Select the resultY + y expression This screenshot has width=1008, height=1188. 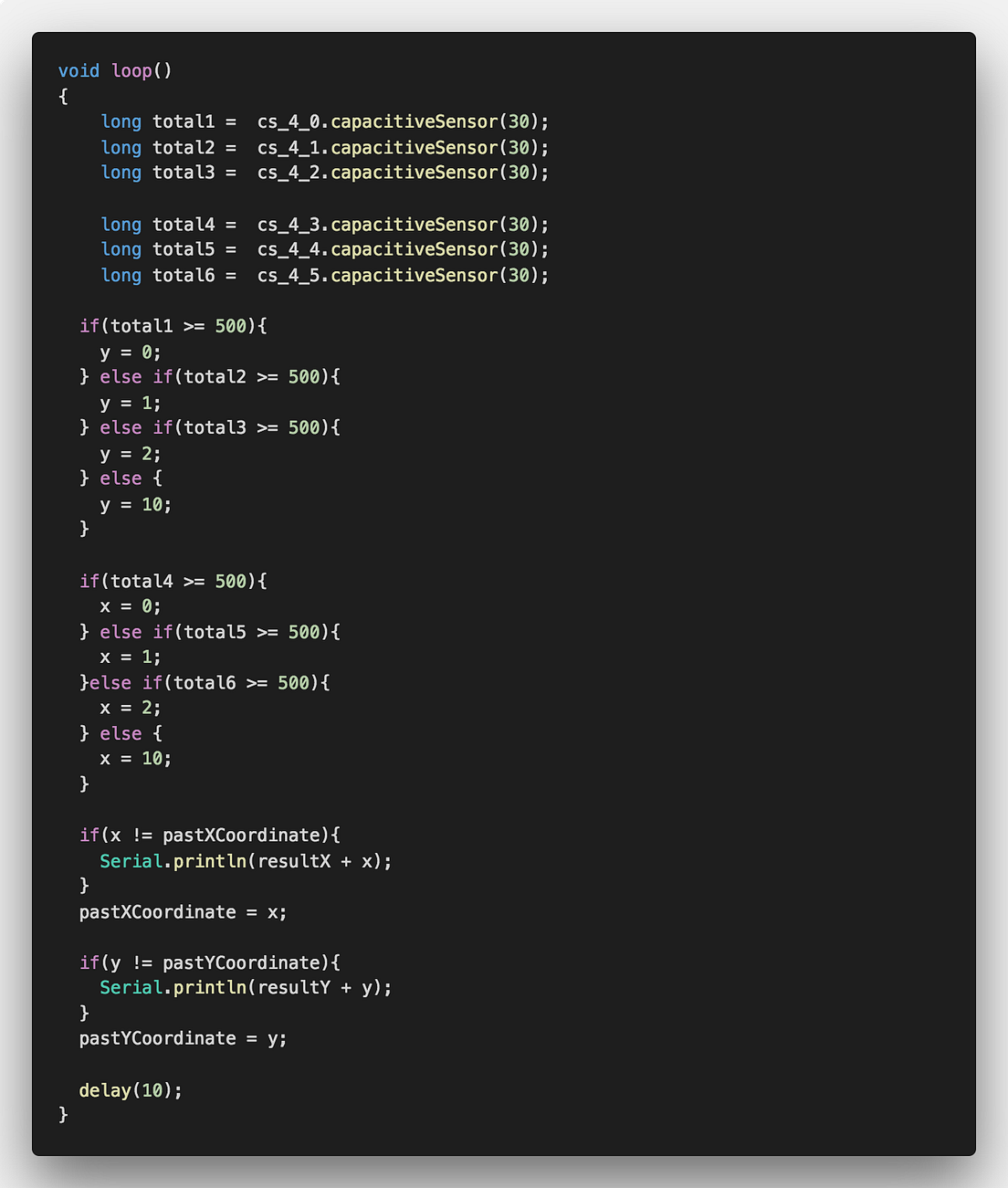[320, 987]
